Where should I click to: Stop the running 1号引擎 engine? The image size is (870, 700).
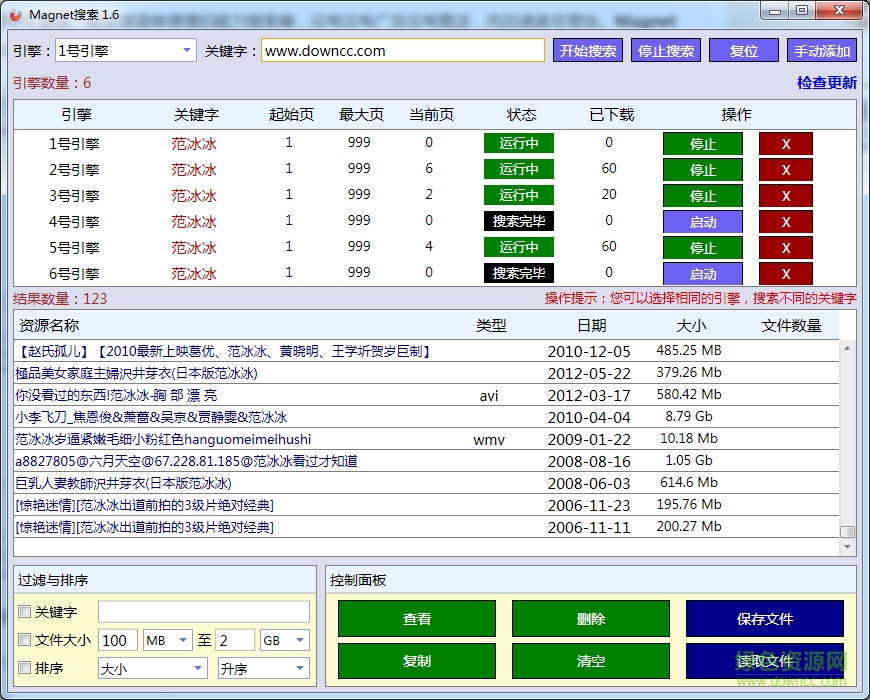702,143
